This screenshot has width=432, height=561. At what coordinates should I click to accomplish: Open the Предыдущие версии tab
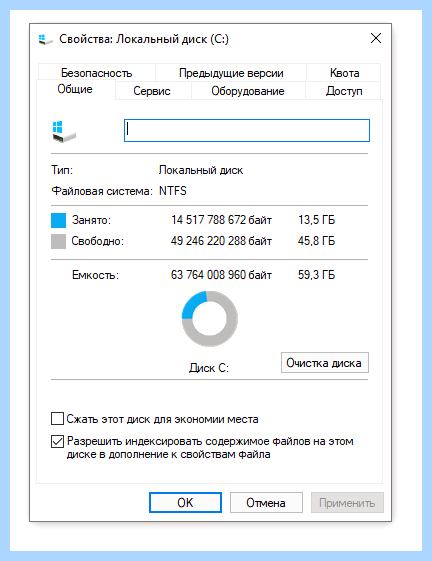pos(231,73)
